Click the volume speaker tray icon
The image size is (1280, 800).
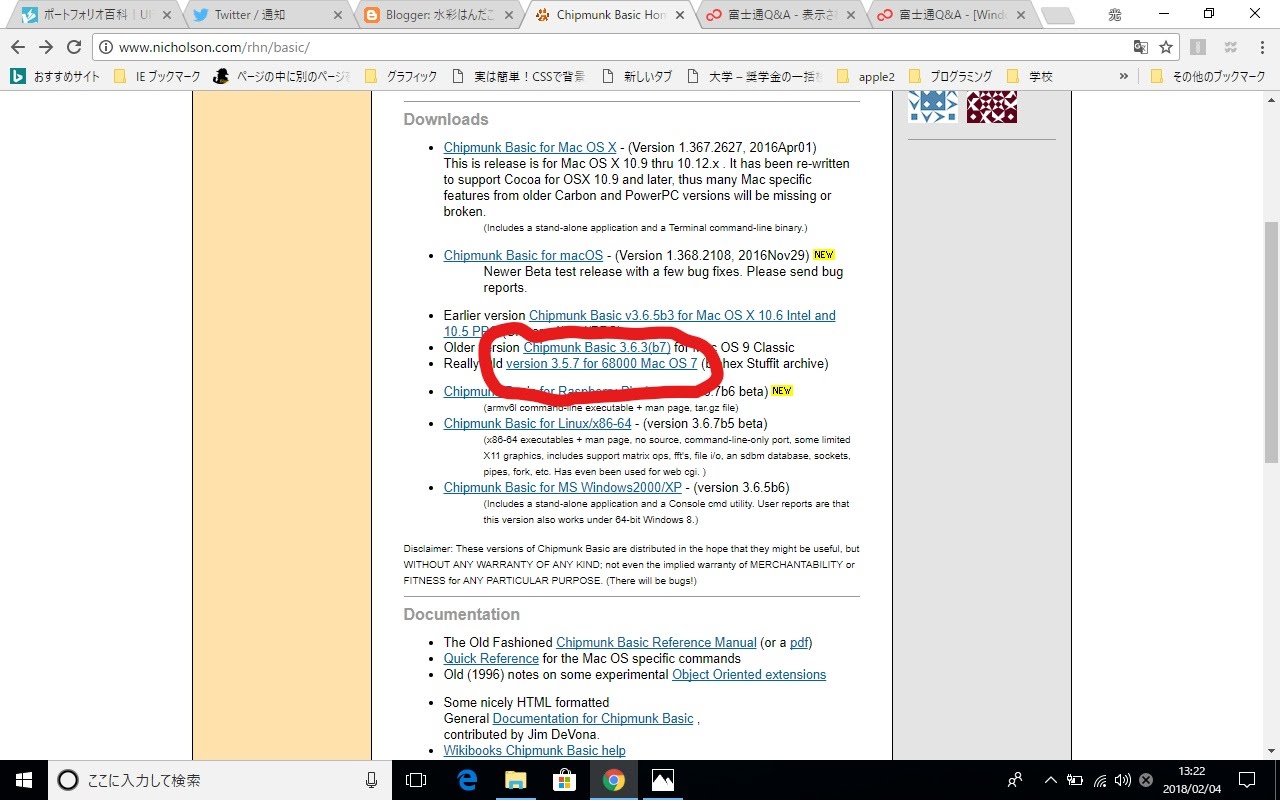point(1123,780)
